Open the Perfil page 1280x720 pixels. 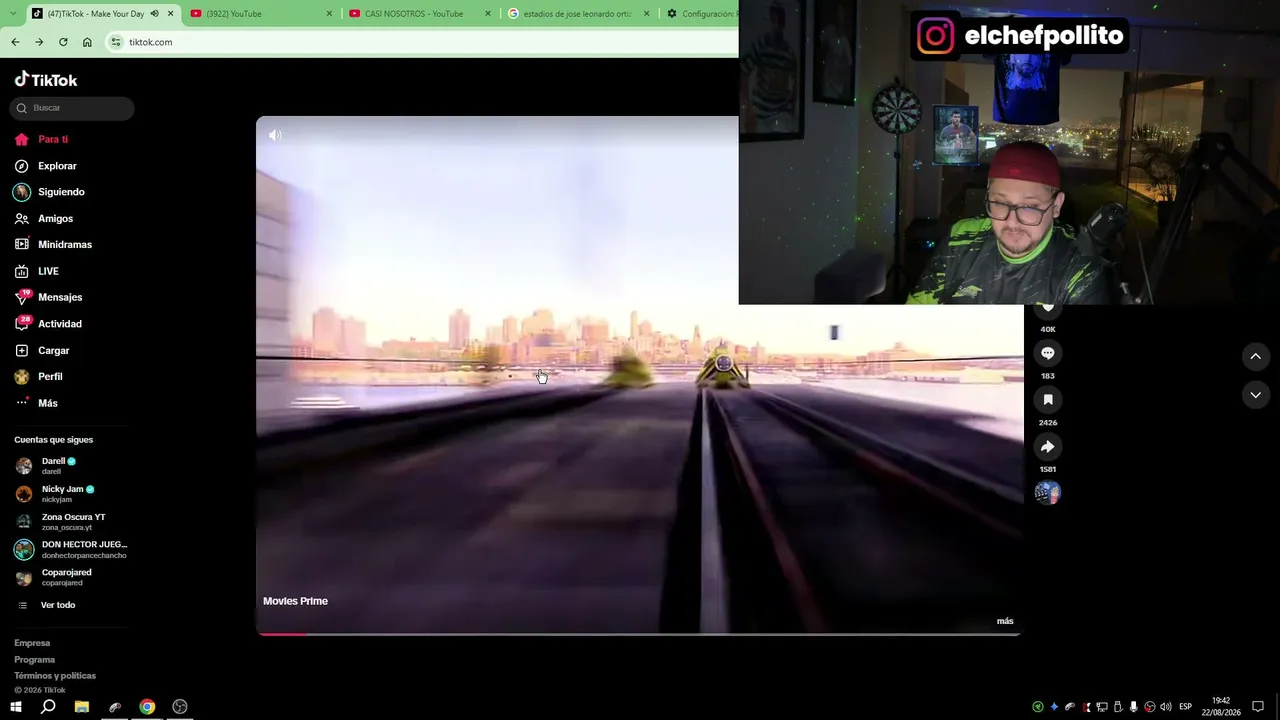coord(39,377)
